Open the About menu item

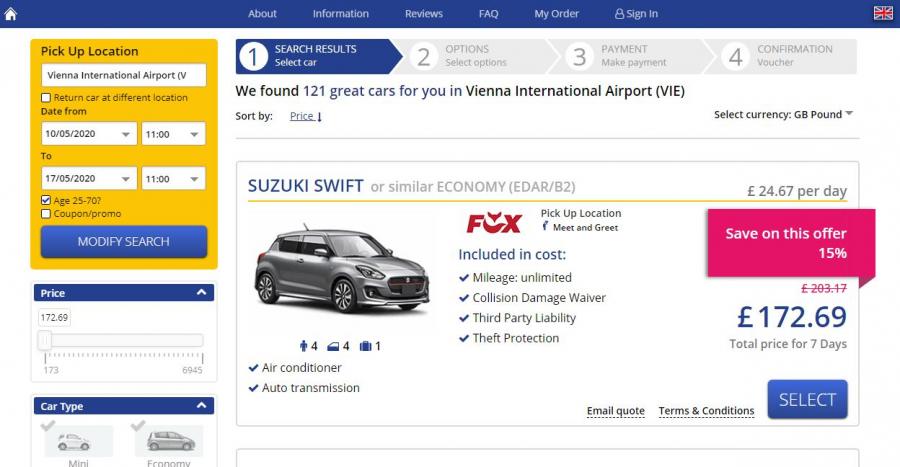coord(262,14)
